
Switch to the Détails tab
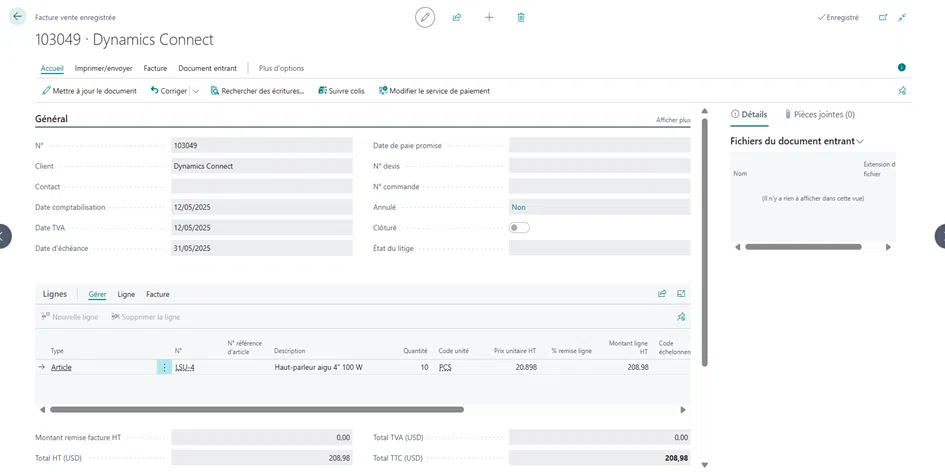[x=749, y=115]
